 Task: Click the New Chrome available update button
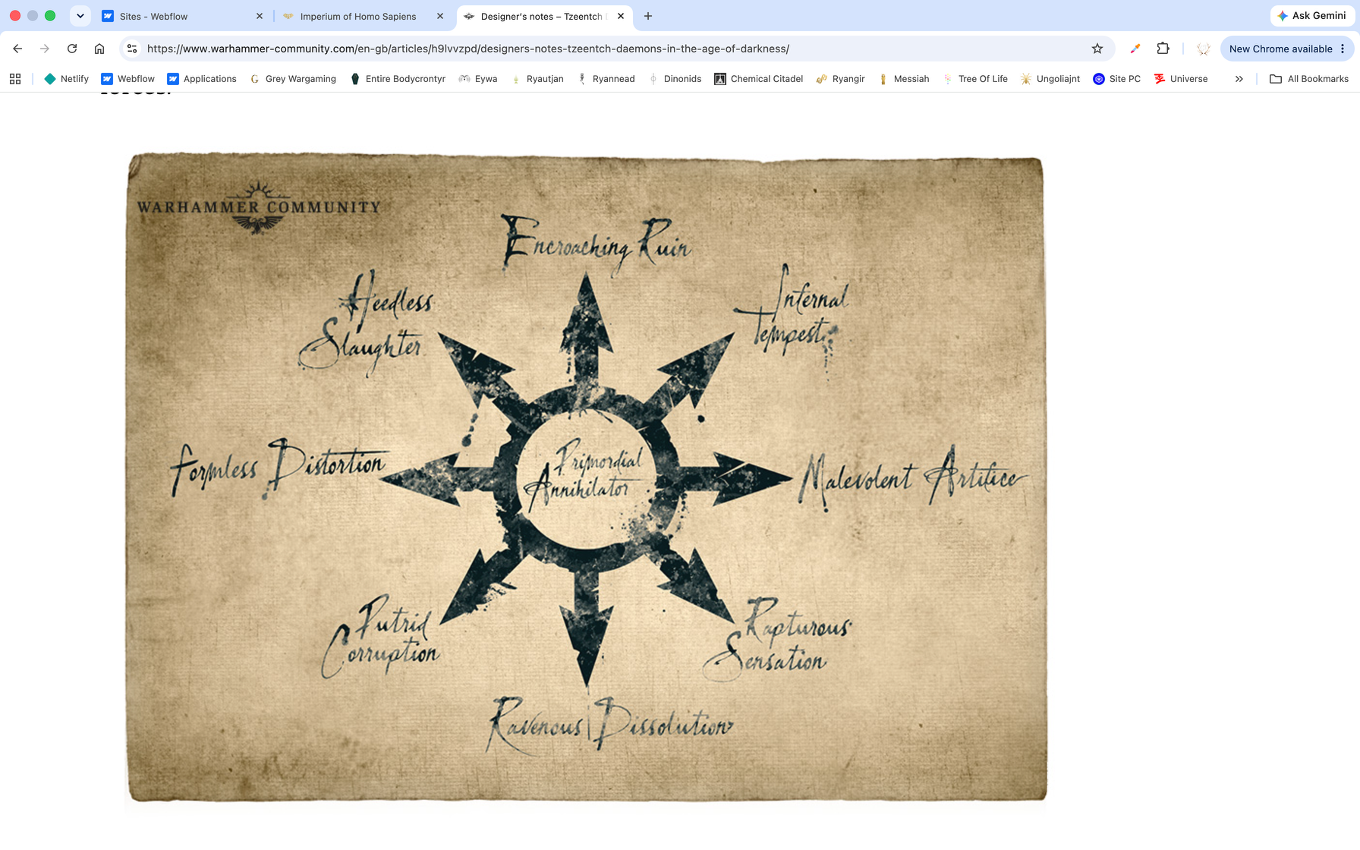[1287, 48]
